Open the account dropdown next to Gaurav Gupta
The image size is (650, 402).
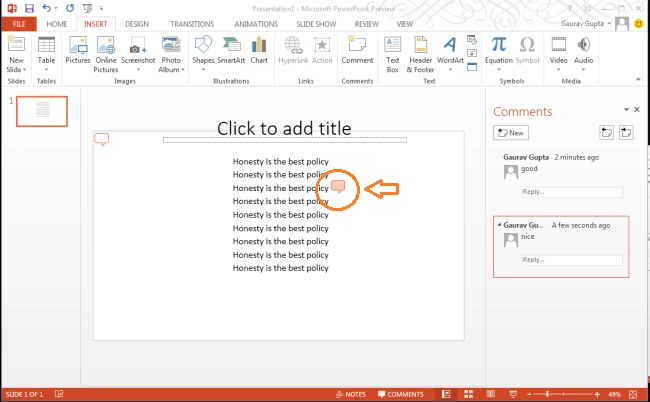coord(609,24)
